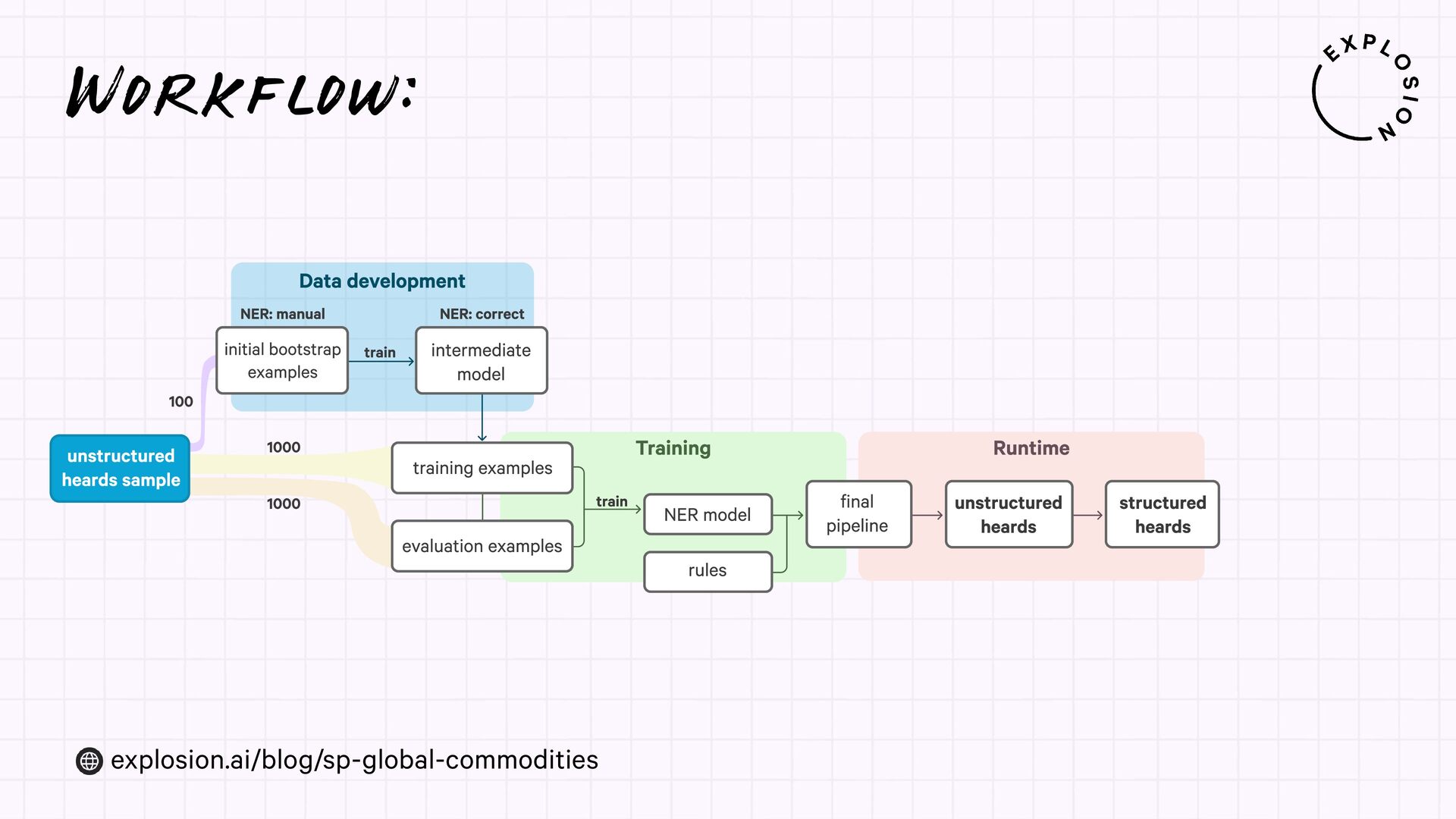Click the final pipeline box
The height and width of the screenshot is (819, 1456).
858,514
